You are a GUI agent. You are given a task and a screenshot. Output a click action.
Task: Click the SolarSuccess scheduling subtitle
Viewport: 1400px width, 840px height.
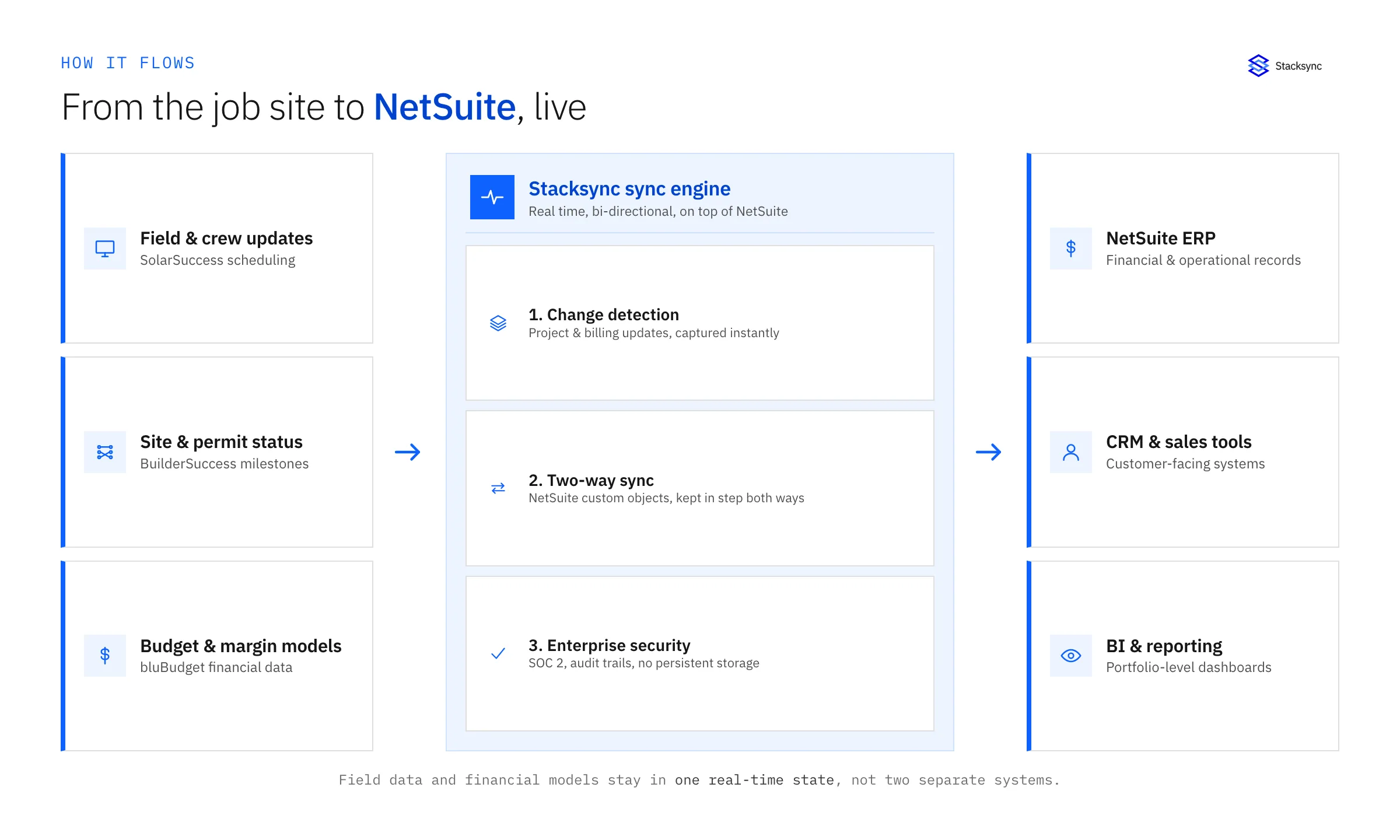218,260
